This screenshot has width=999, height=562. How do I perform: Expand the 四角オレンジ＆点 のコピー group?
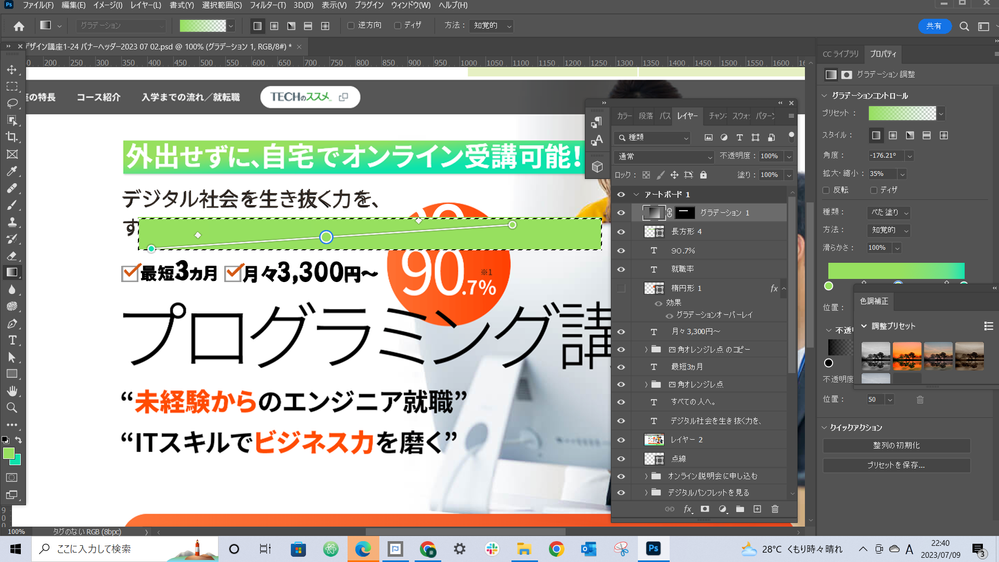pyautogui.click(x=646, y=350)
